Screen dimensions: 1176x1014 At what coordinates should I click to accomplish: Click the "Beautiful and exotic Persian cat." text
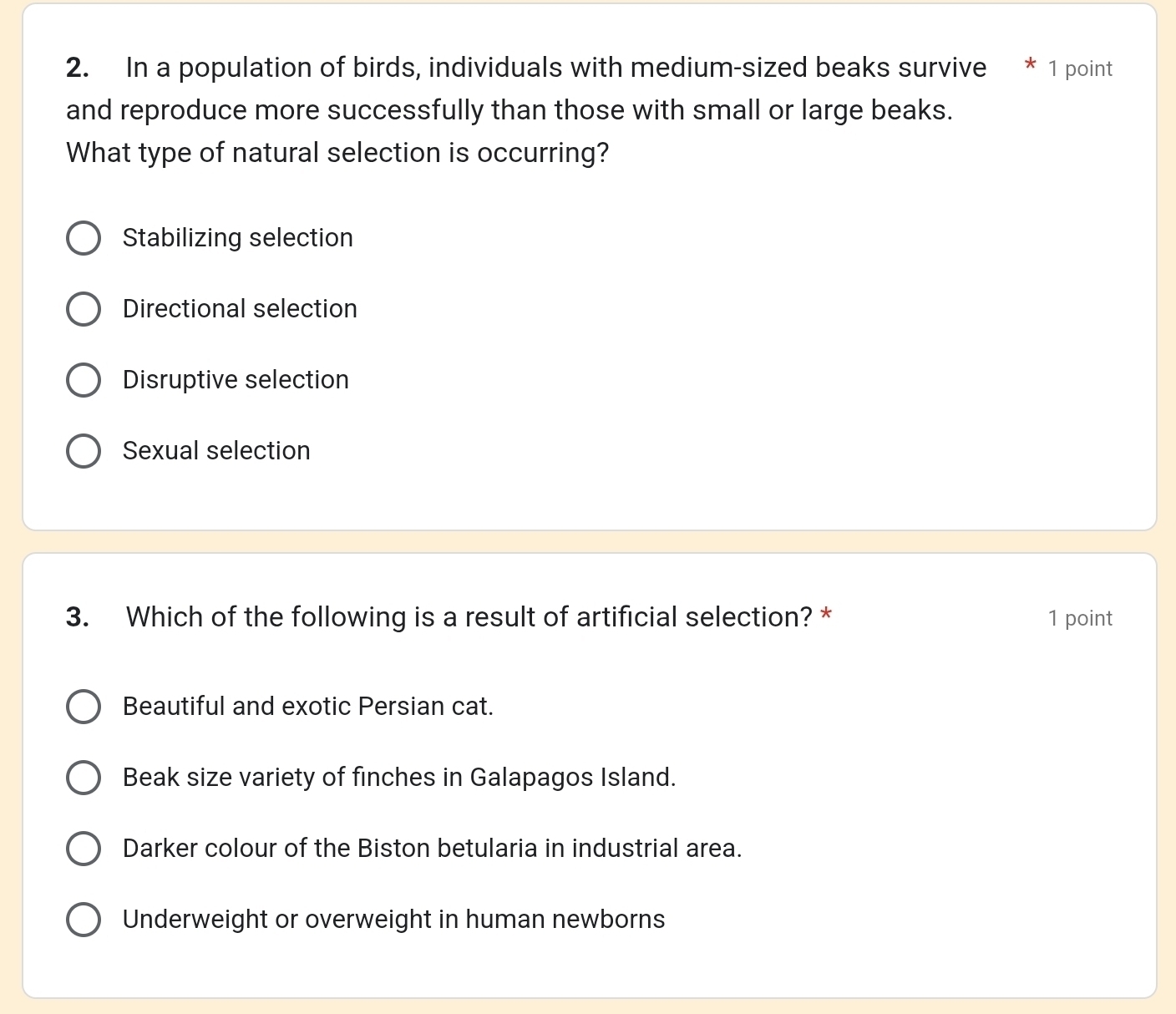(x=308, y=707)
